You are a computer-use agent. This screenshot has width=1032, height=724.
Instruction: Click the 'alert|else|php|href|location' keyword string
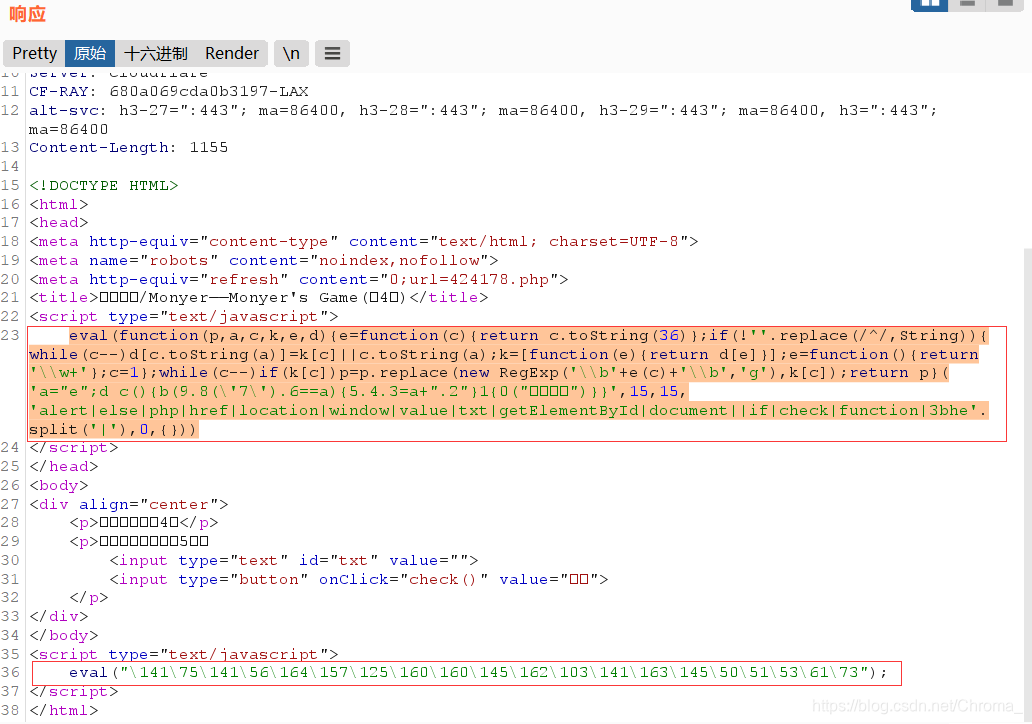[508, 411]
